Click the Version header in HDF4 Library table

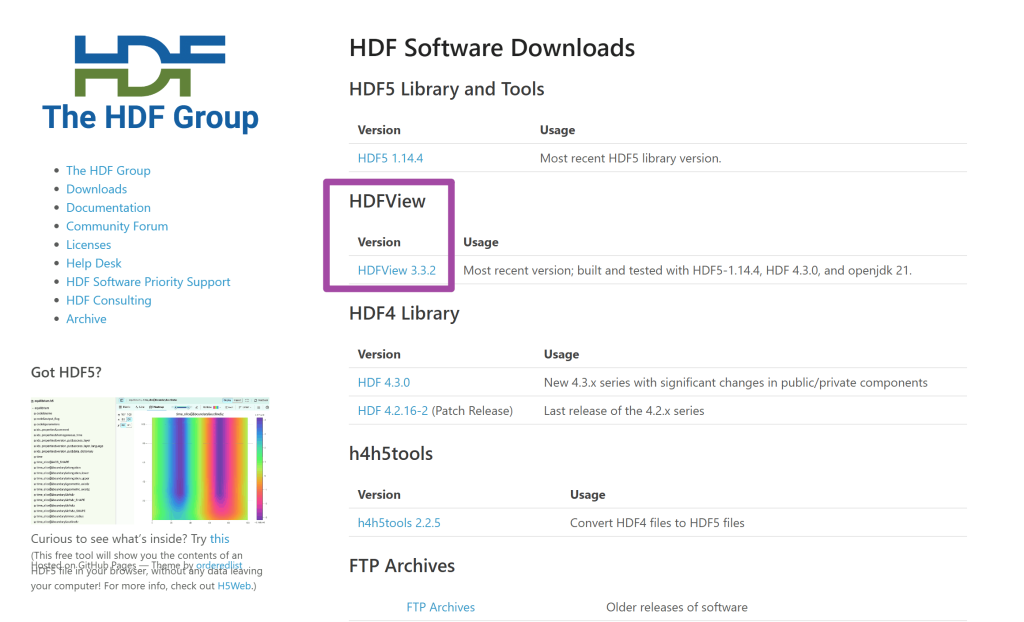[379, 355]
